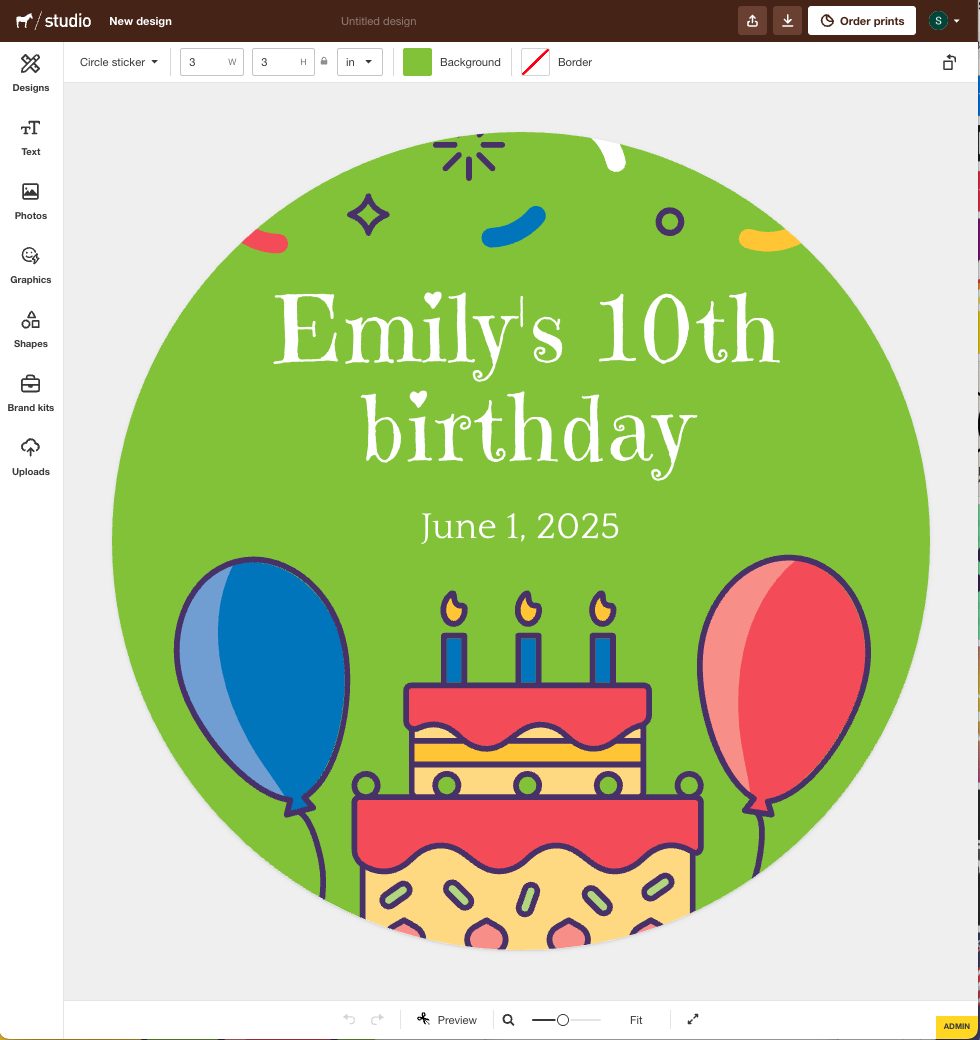The image size is (980, 1040).
Task: Toggle the dimension lock icon
Action: point(324,61)
